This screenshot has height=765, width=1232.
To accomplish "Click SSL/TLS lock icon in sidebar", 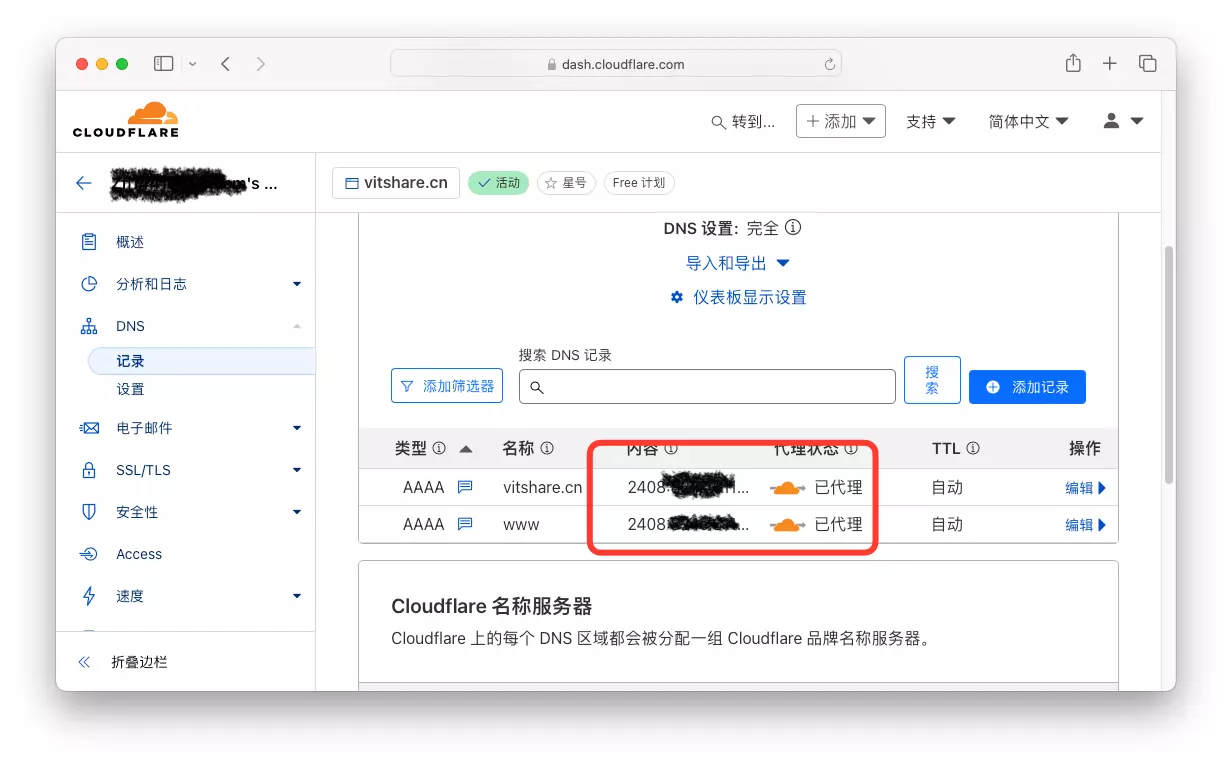I will point(89,470).
